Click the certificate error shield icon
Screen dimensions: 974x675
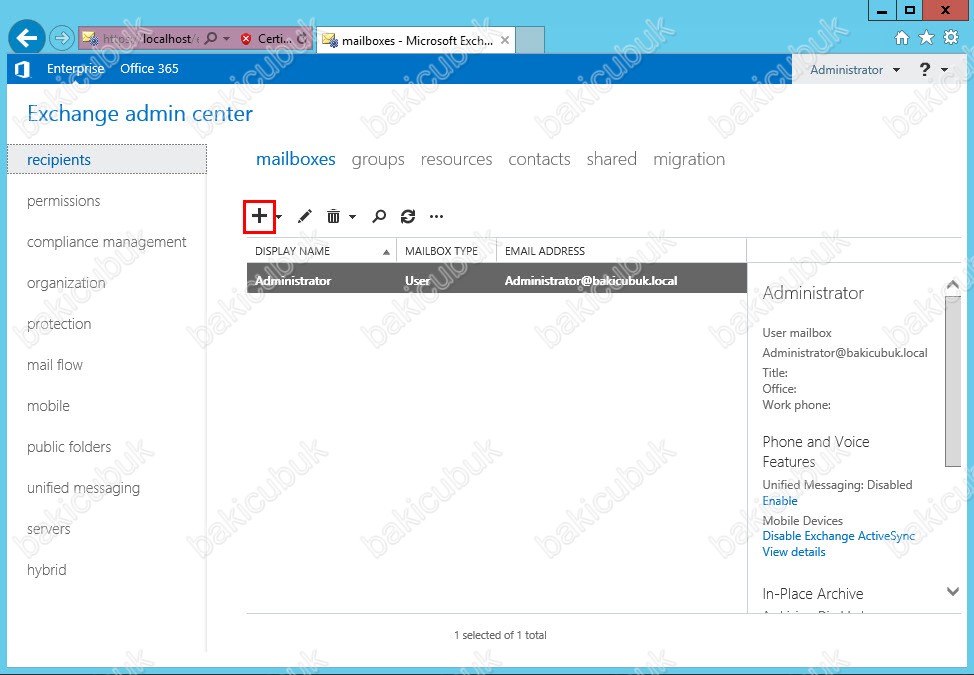(246, 39)
